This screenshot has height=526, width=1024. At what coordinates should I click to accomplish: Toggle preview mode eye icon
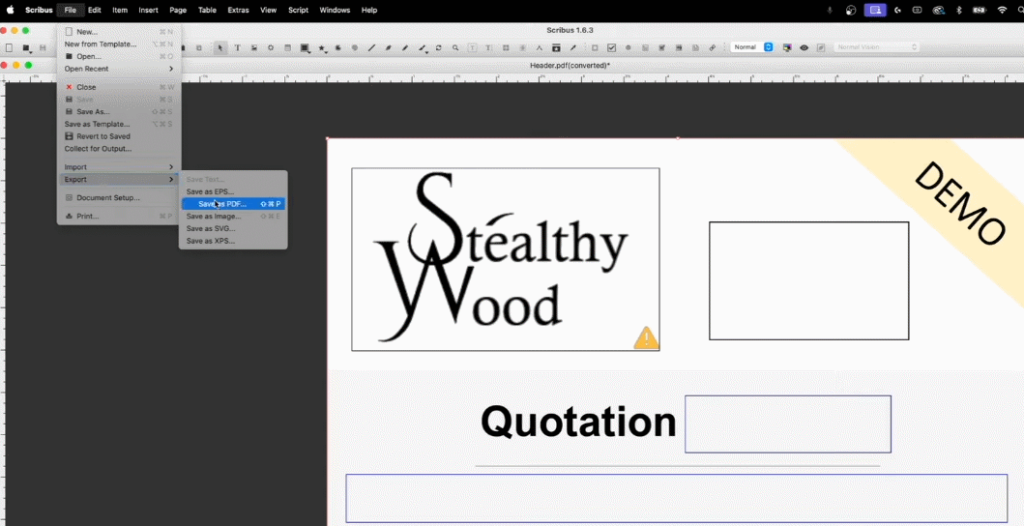pyautogui.click(x=804, y=48)
